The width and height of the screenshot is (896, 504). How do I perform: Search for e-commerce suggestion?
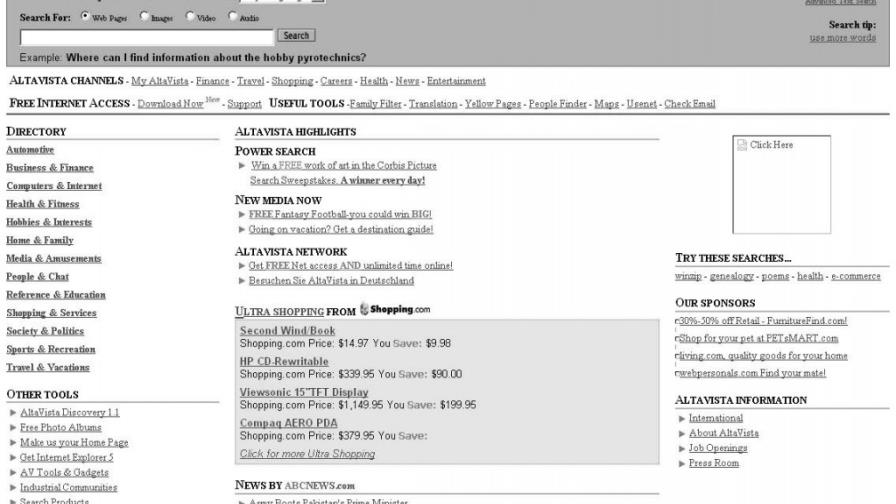point(855,276)
